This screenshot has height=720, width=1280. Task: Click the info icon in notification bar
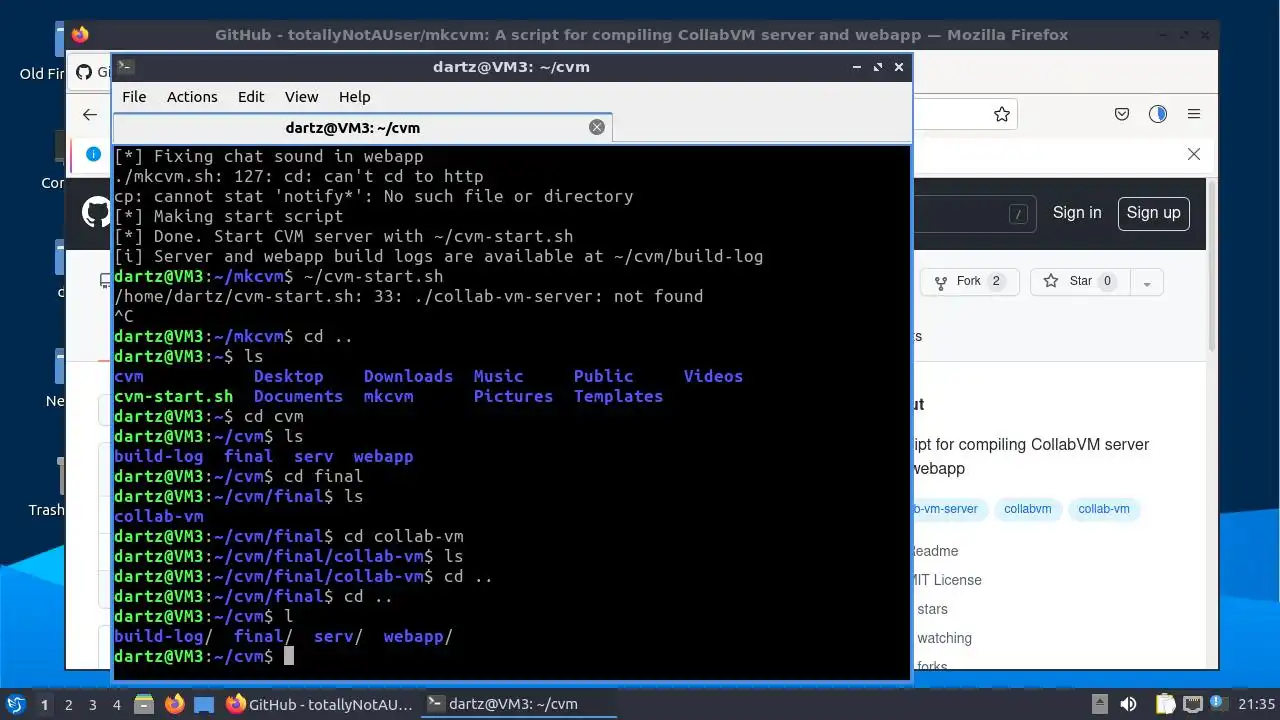(x=93, y=154)
